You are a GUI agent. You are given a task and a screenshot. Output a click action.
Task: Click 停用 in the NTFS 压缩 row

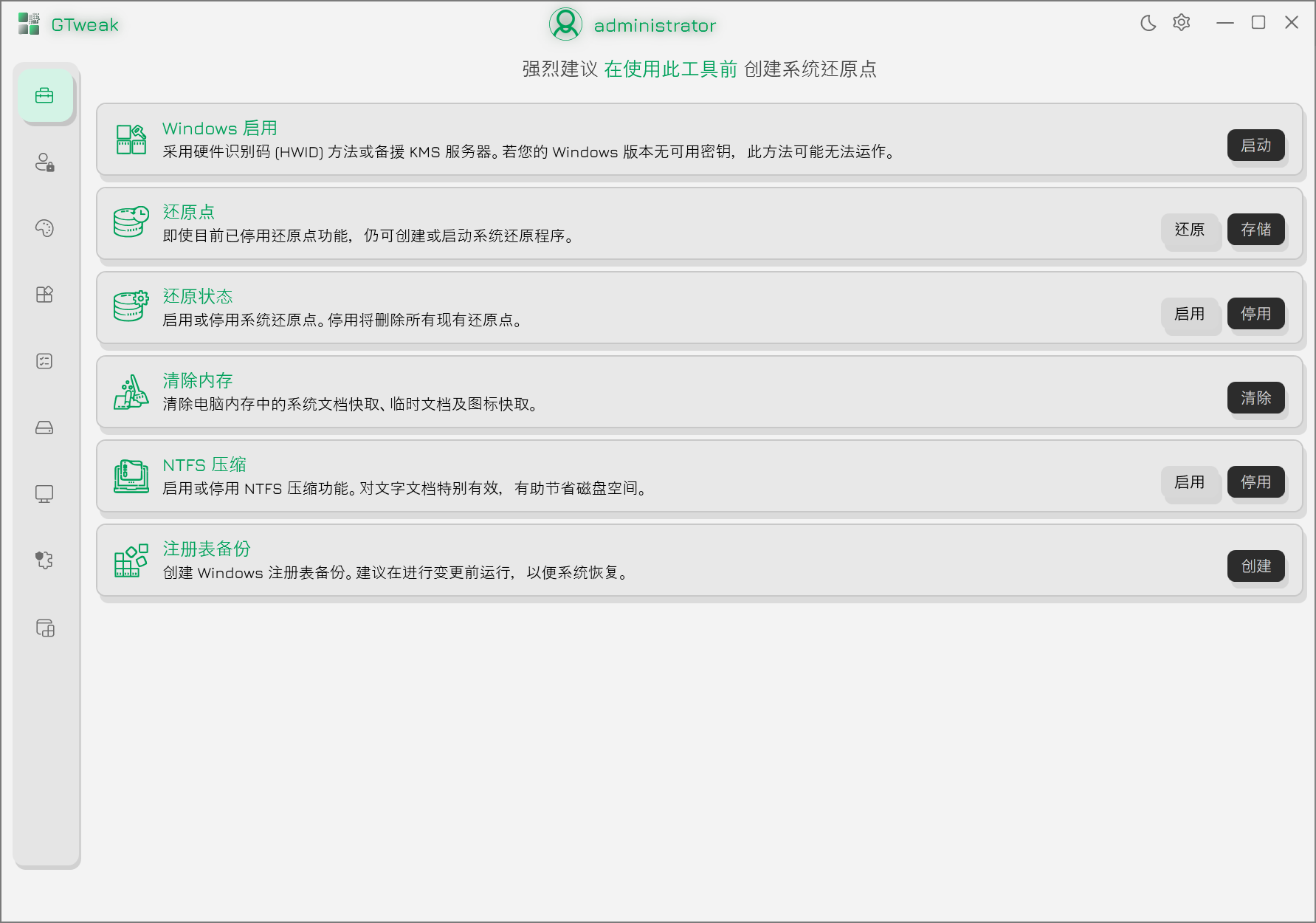(1256, 482)
